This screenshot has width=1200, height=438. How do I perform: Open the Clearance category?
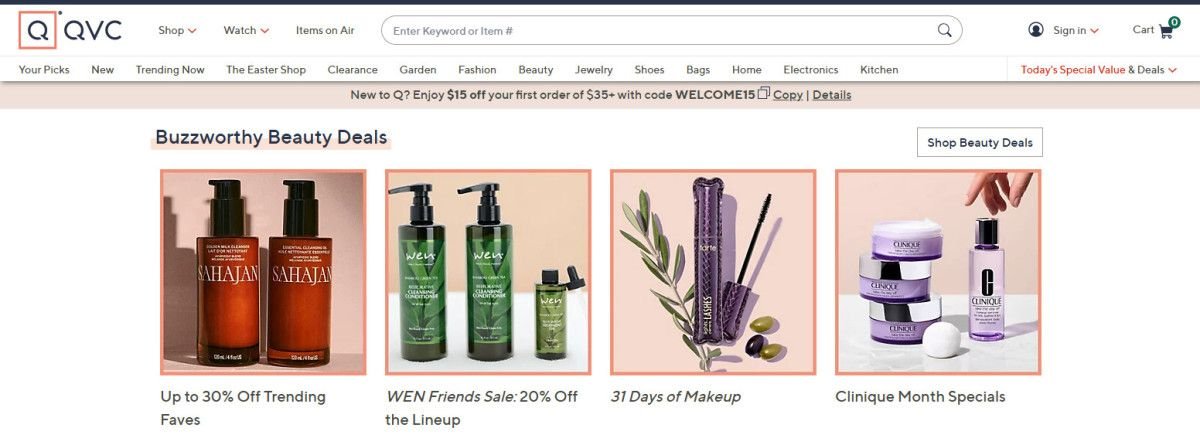click(352, 70)
